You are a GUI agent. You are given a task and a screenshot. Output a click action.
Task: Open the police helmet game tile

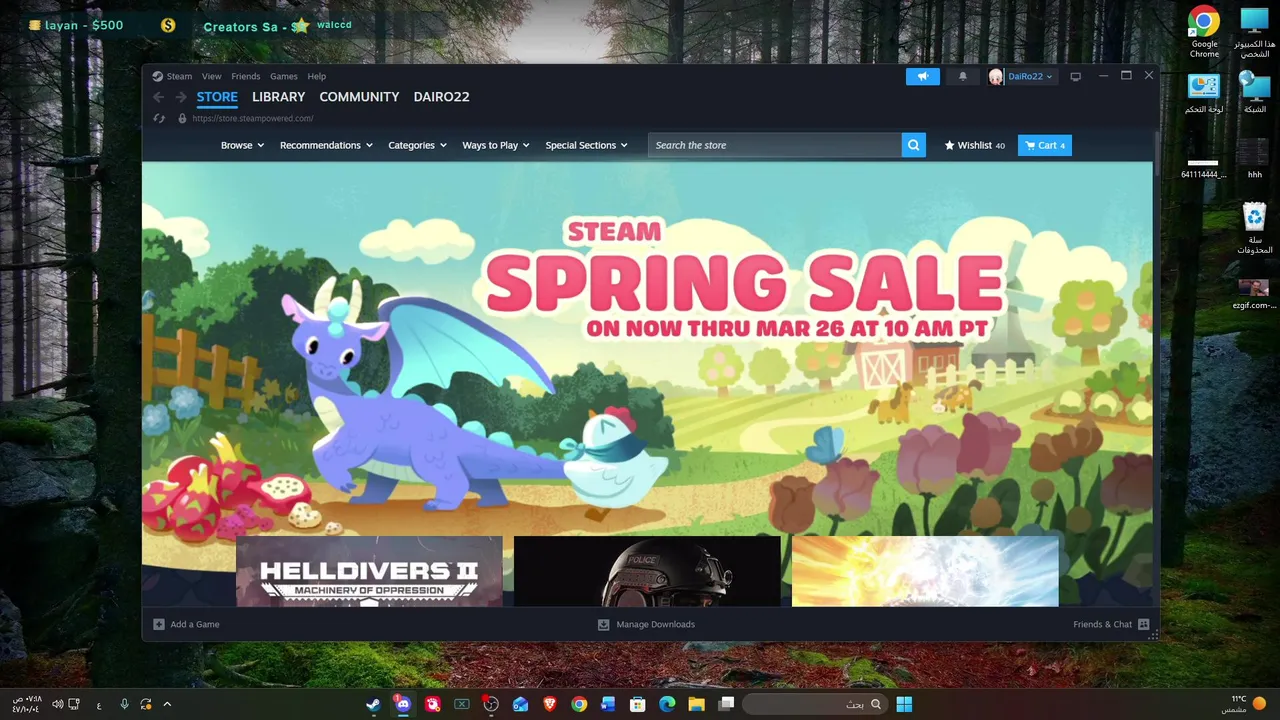pos(647,571)
